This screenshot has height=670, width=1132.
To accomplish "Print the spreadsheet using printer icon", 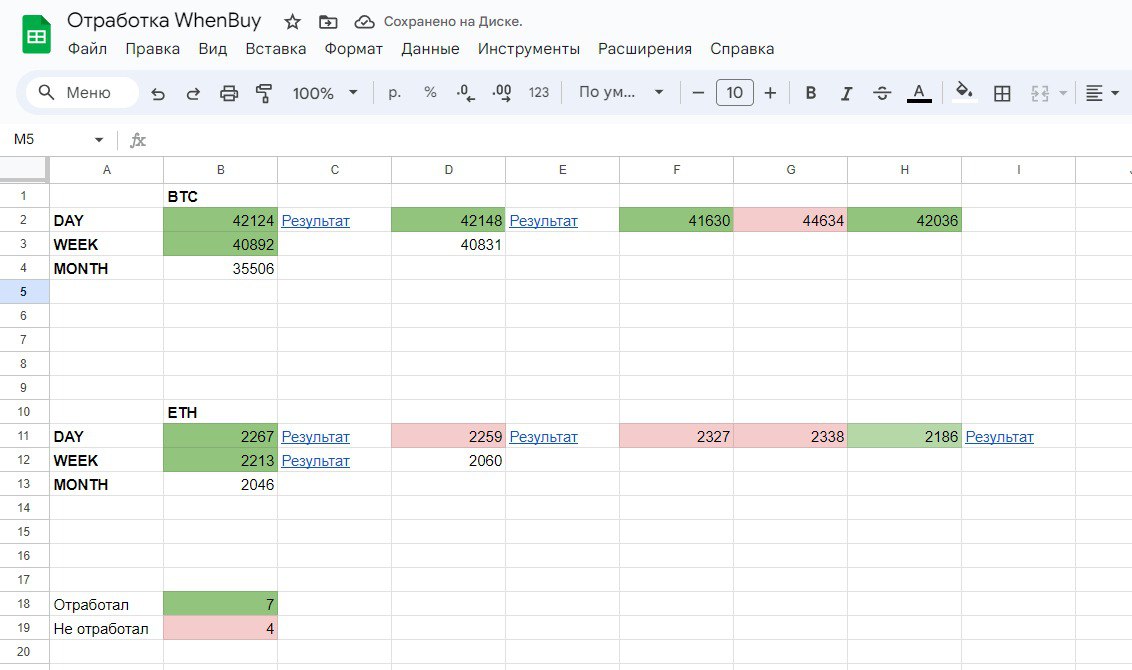I will [x=229, y=93].
